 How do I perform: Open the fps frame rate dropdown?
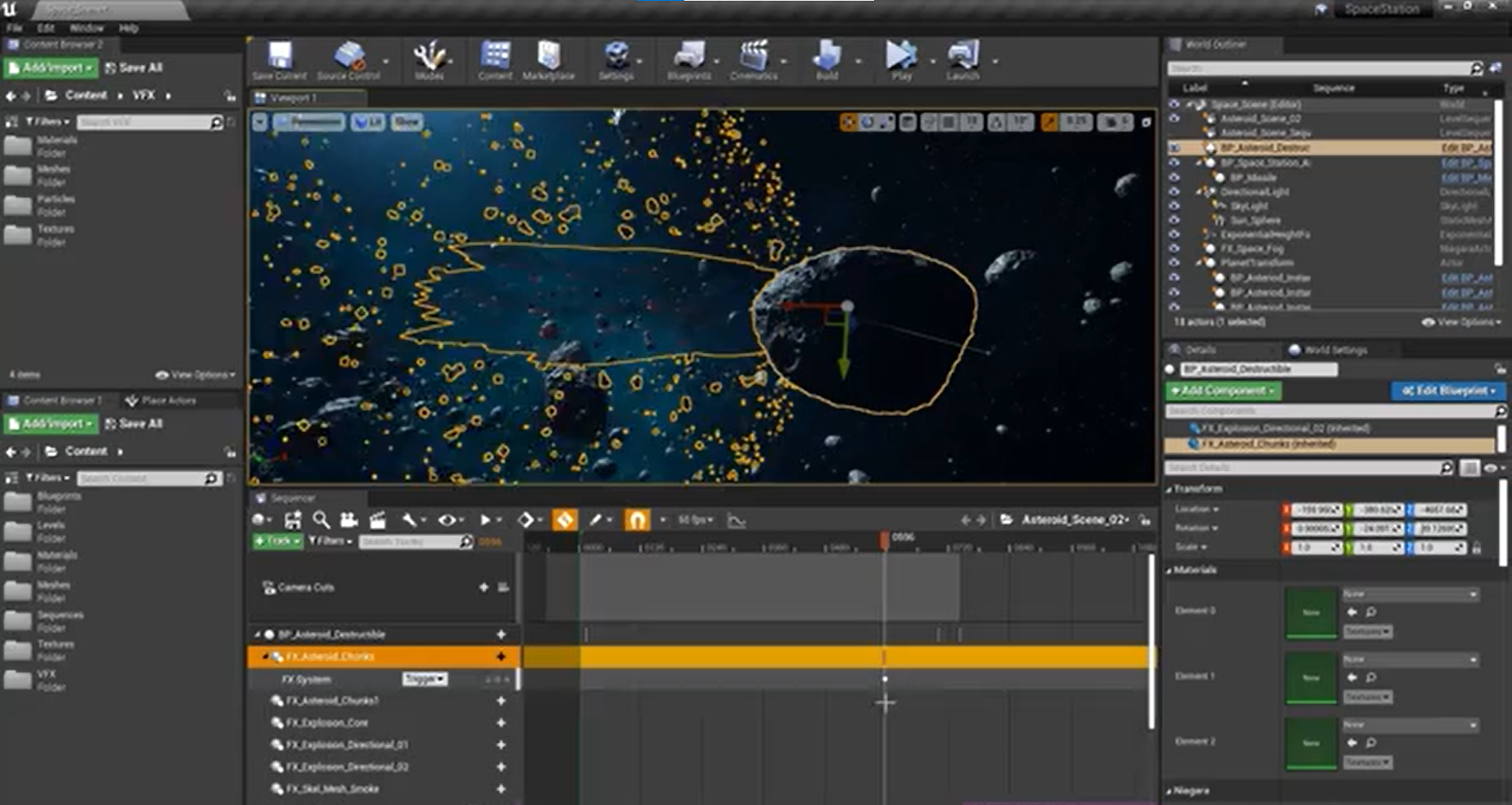coord(695,520)
